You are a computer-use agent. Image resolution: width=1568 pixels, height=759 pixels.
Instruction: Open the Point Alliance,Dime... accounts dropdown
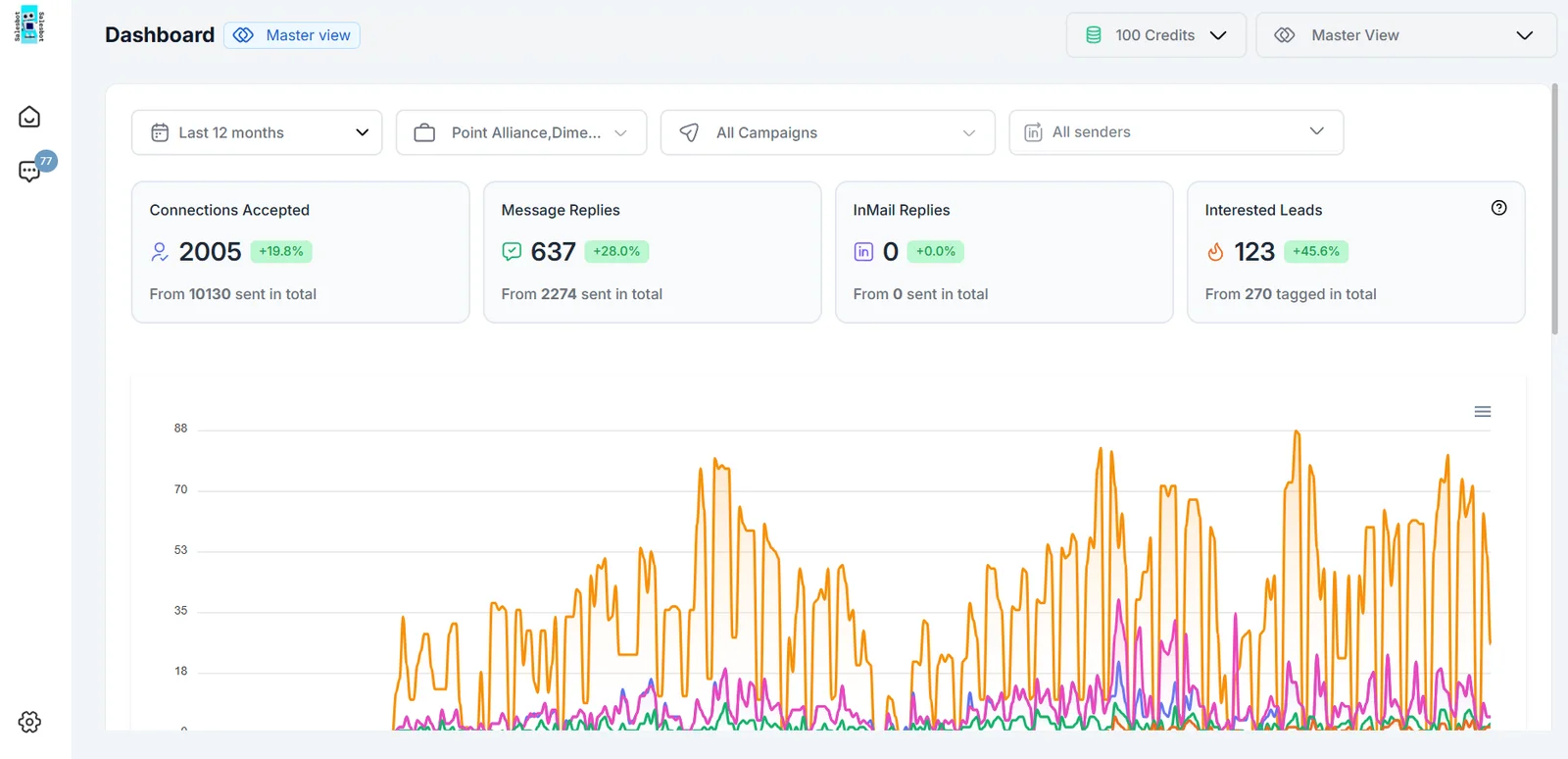(x=521, y=132)
